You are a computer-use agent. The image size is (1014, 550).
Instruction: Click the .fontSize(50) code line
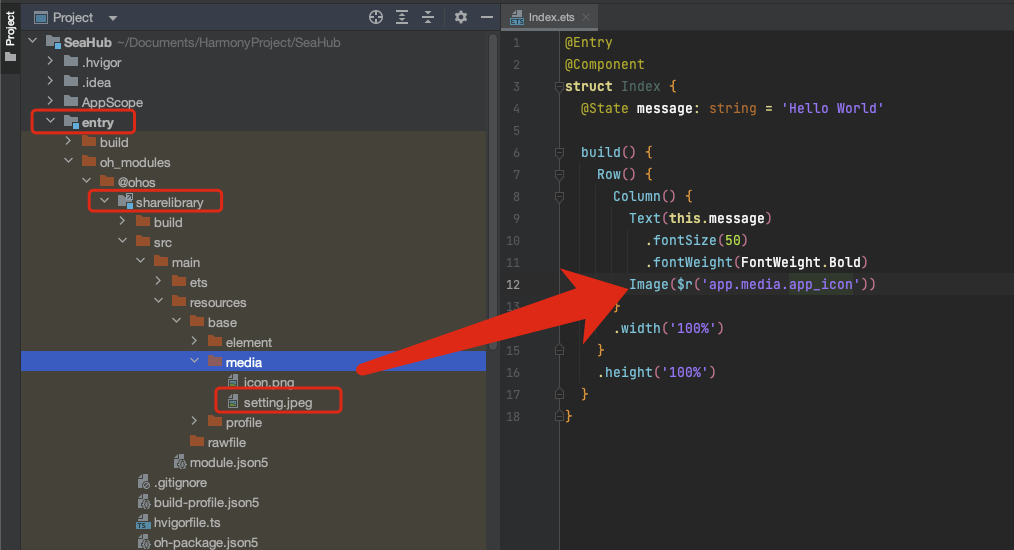pyautogui.click(x=696, y=241)
